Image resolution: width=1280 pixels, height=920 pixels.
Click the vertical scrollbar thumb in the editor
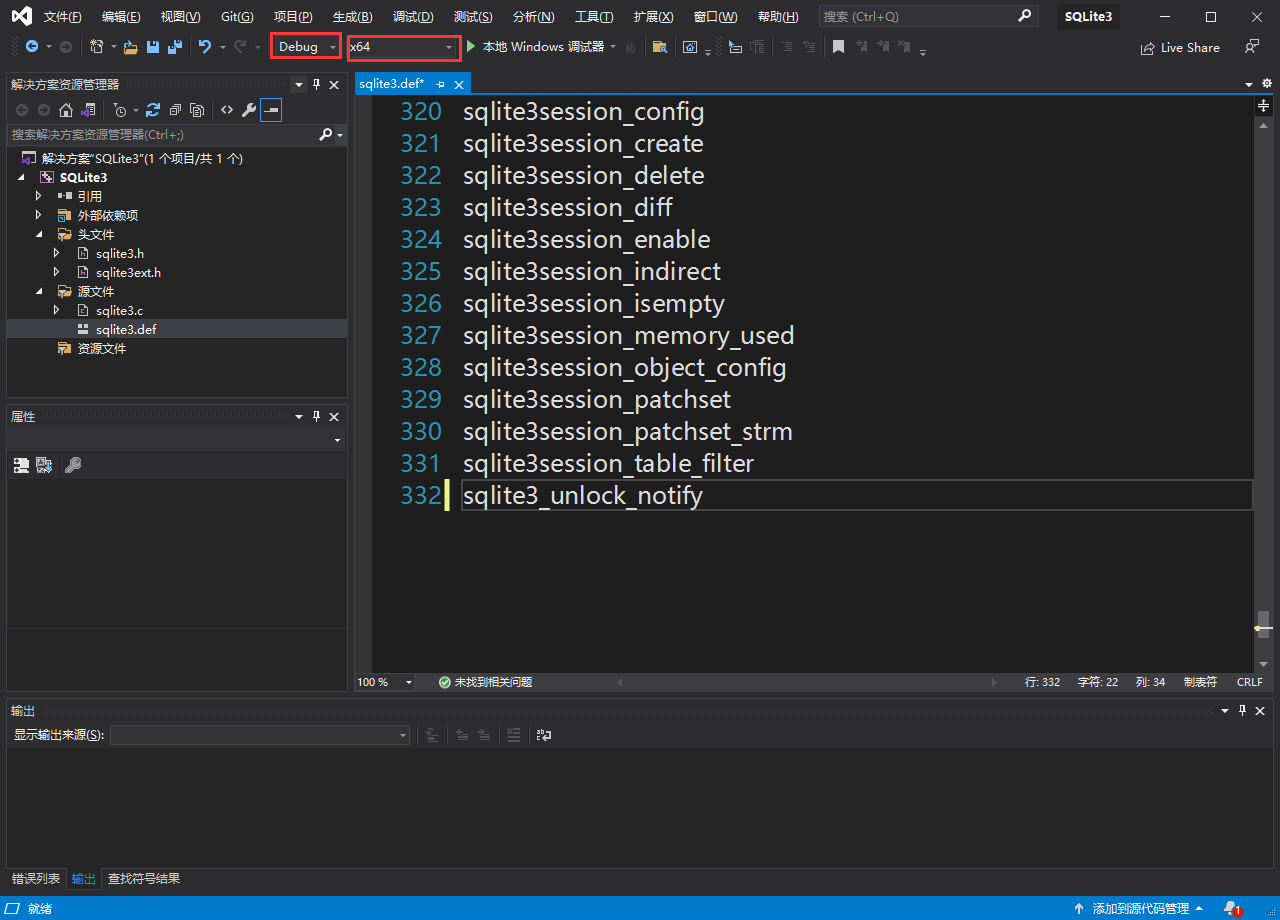(x=1264, y=625)
